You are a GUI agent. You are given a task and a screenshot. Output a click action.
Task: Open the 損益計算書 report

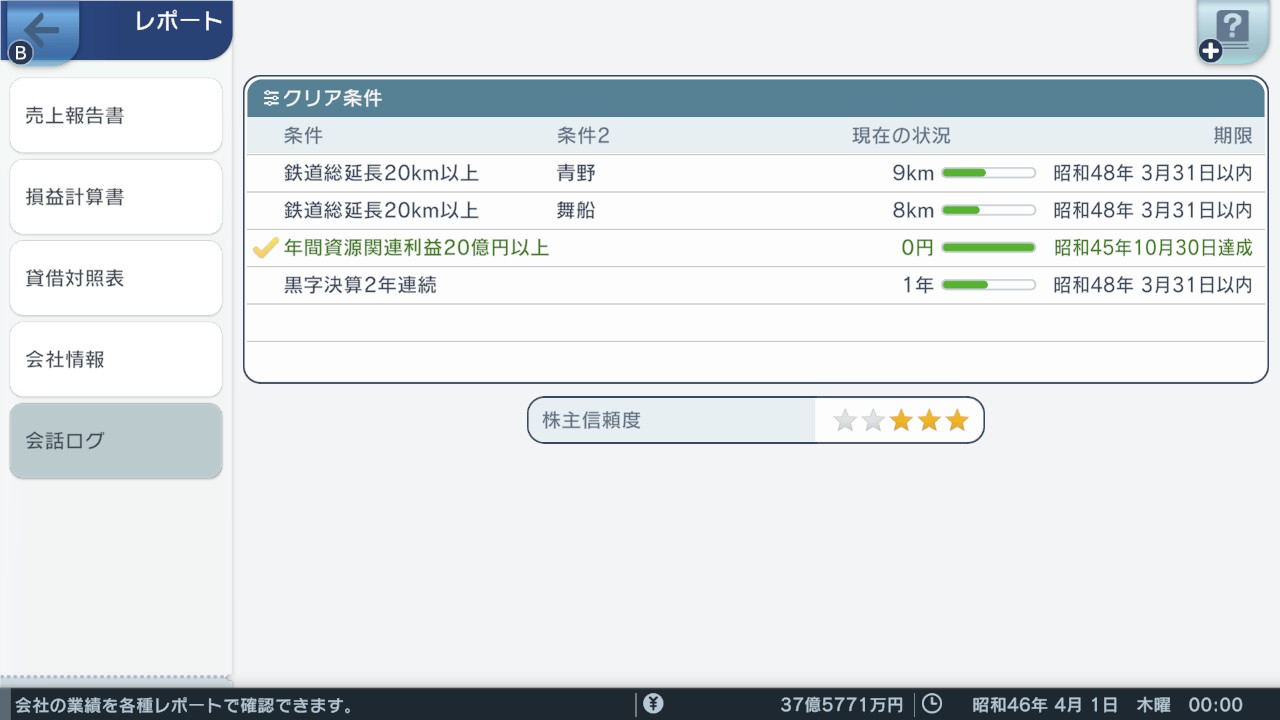point(116,197)
